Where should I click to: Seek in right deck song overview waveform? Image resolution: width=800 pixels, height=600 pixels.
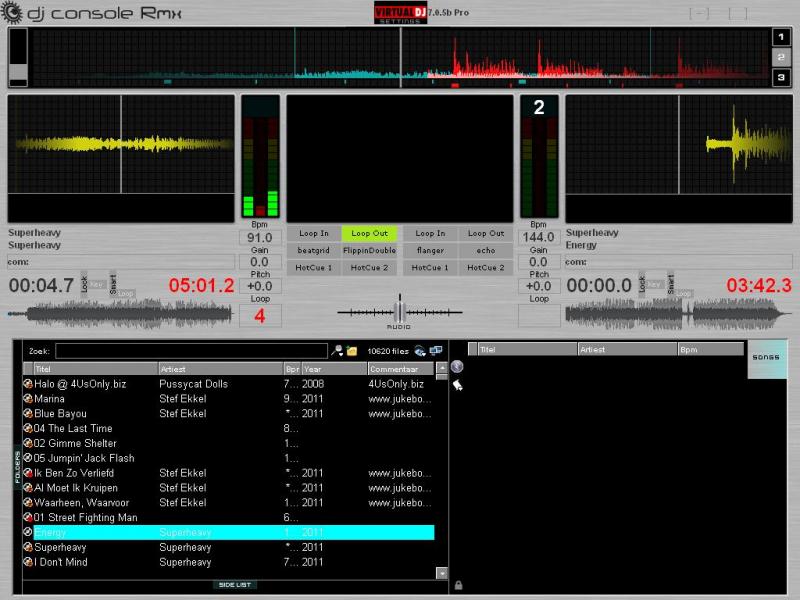(x=679, y=312)
